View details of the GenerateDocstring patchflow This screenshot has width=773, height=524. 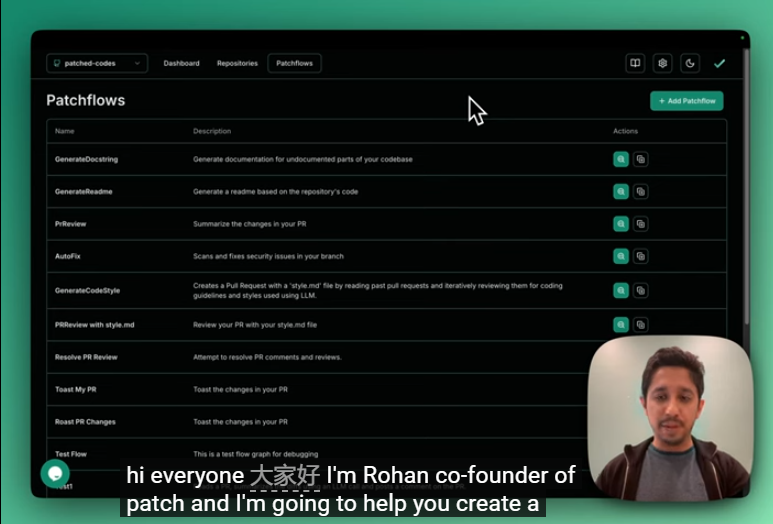point(621,159)
